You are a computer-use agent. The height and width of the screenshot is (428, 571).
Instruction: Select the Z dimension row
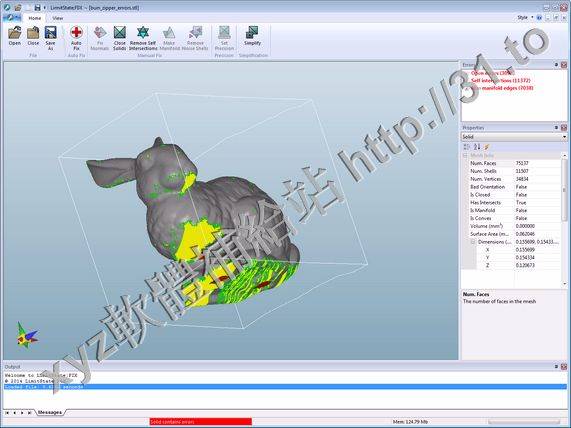pos(519,266)
